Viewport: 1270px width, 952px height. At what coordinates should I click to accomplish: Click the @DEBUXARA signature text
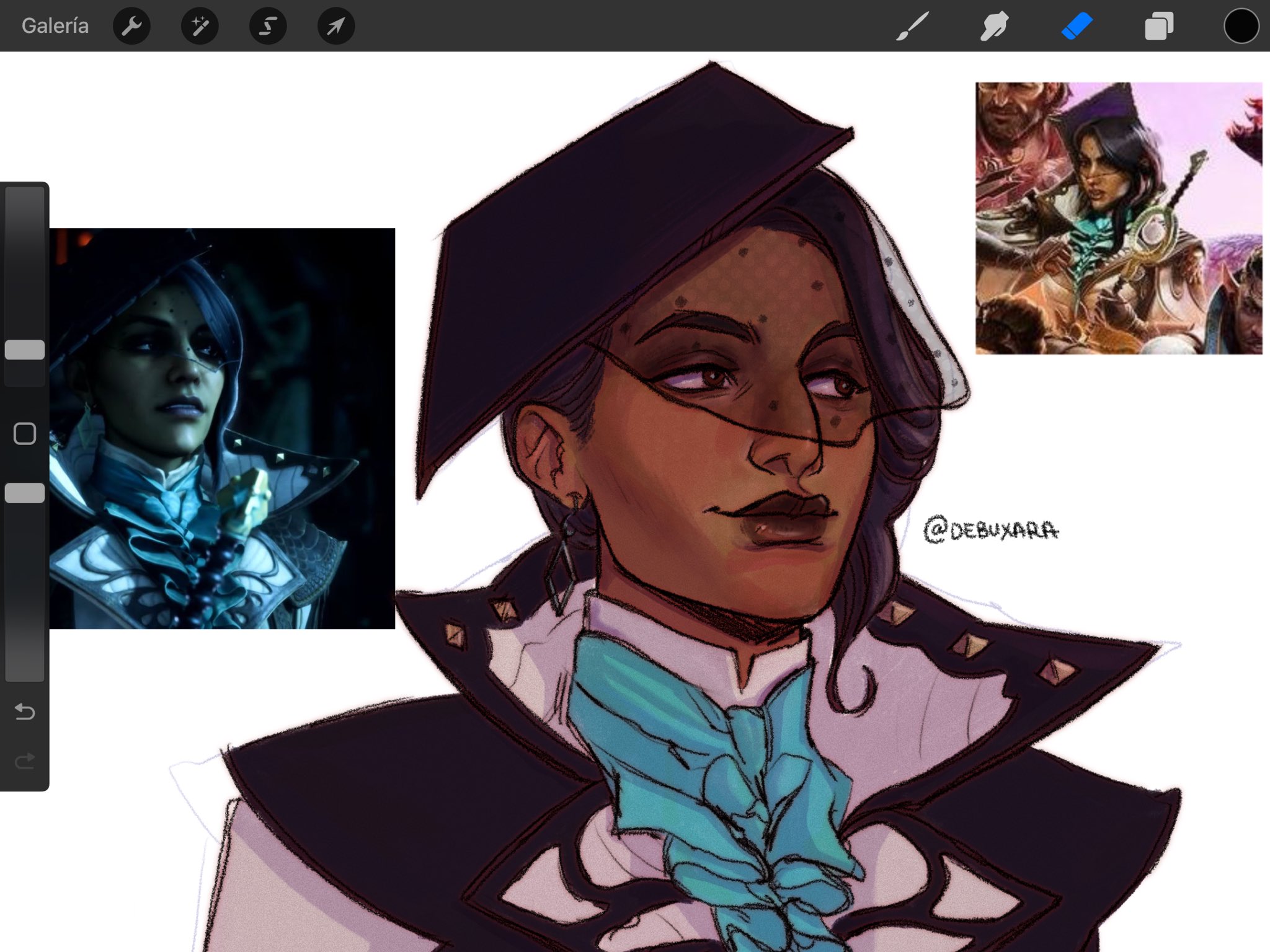point(991,530)
